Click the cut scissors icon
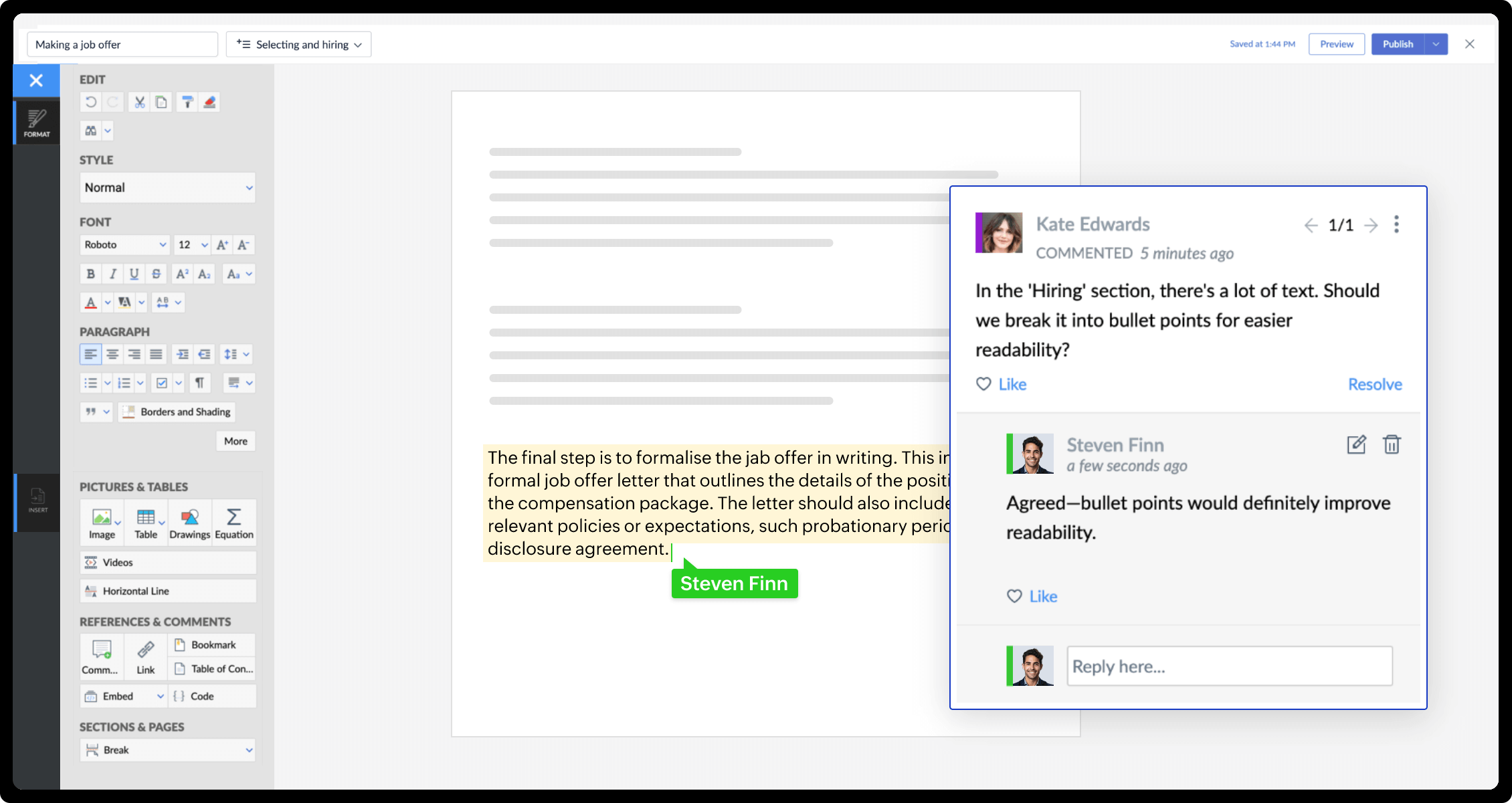Screen dimensions: 1512x803 (x=139, y=102)
